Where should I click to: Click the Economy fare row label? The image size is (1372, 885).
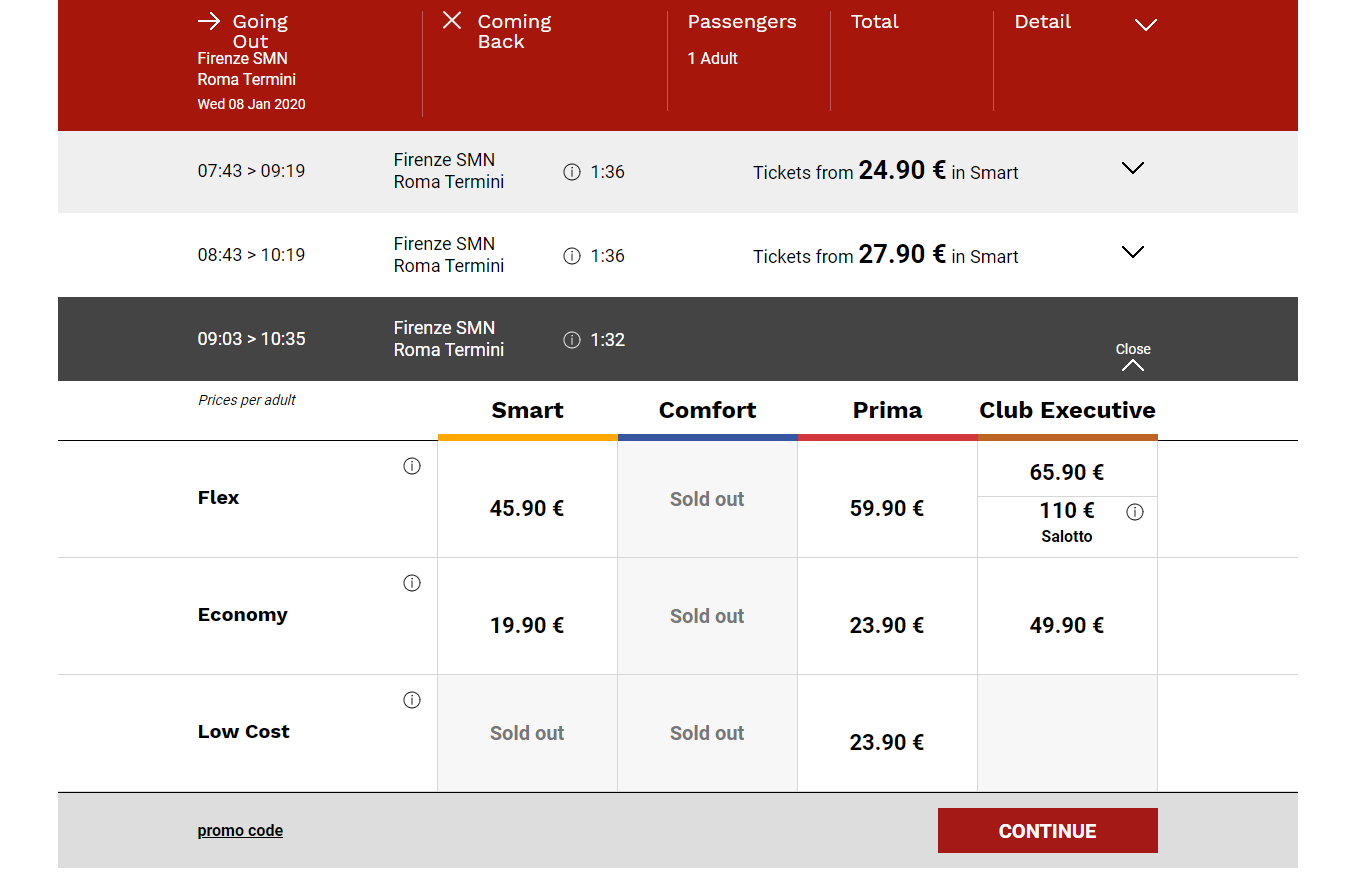coord(243,615)
